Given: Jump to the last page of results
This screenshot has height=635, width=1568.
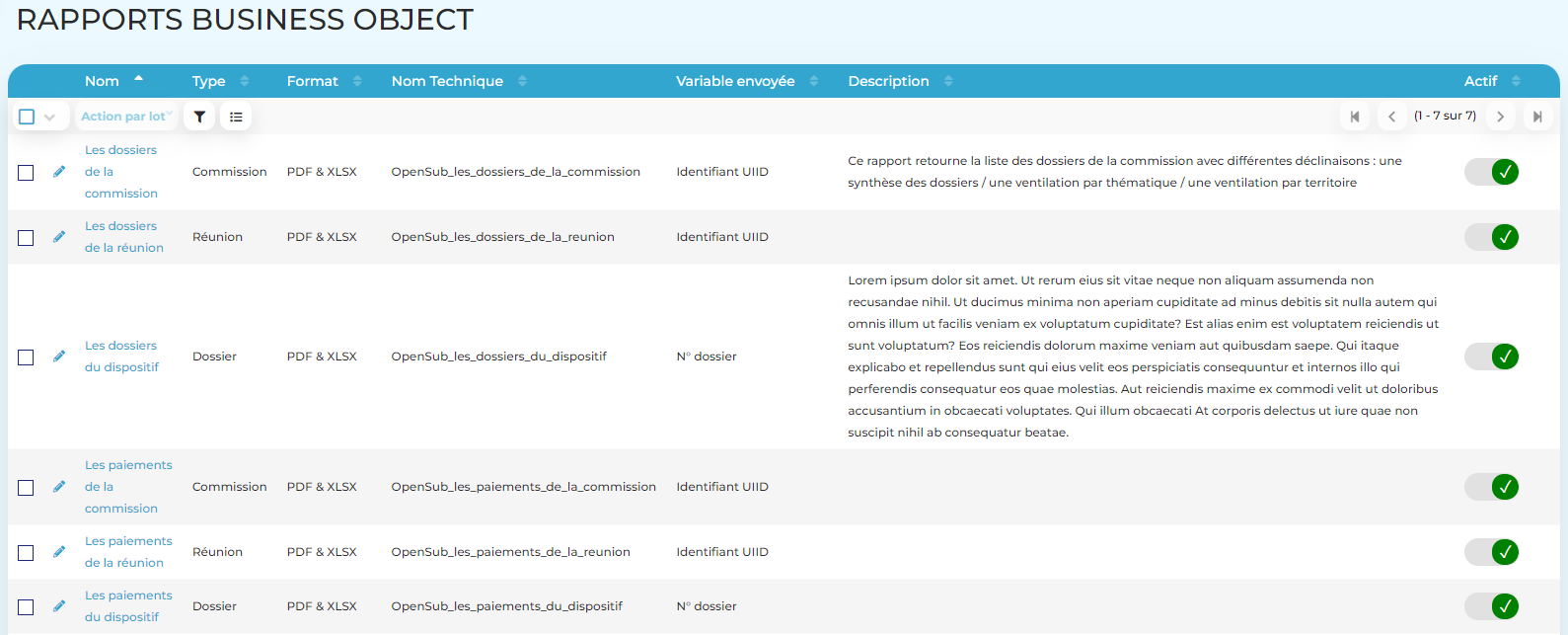Looking at the screenshot, I should click(x=1536, y=117).
